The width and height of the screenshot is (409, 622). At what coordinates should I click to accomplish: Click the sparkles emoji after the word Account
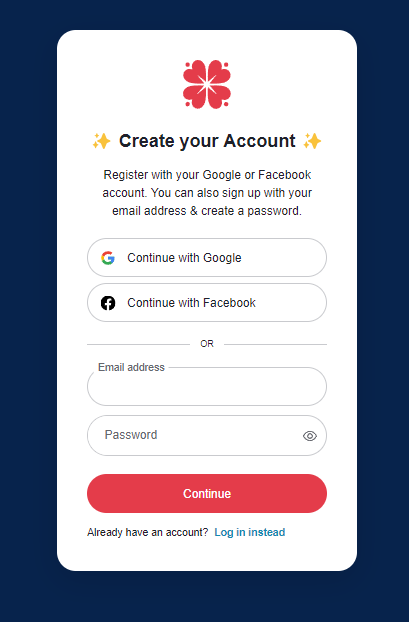[x=312, y=141]
